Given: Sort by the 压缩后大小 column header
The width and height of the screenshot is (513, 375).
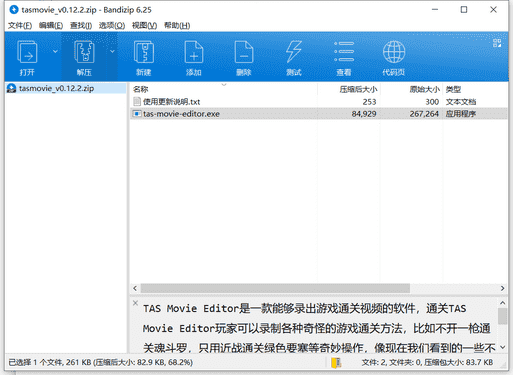Looking at the screenshot, I should pos(349,89).
